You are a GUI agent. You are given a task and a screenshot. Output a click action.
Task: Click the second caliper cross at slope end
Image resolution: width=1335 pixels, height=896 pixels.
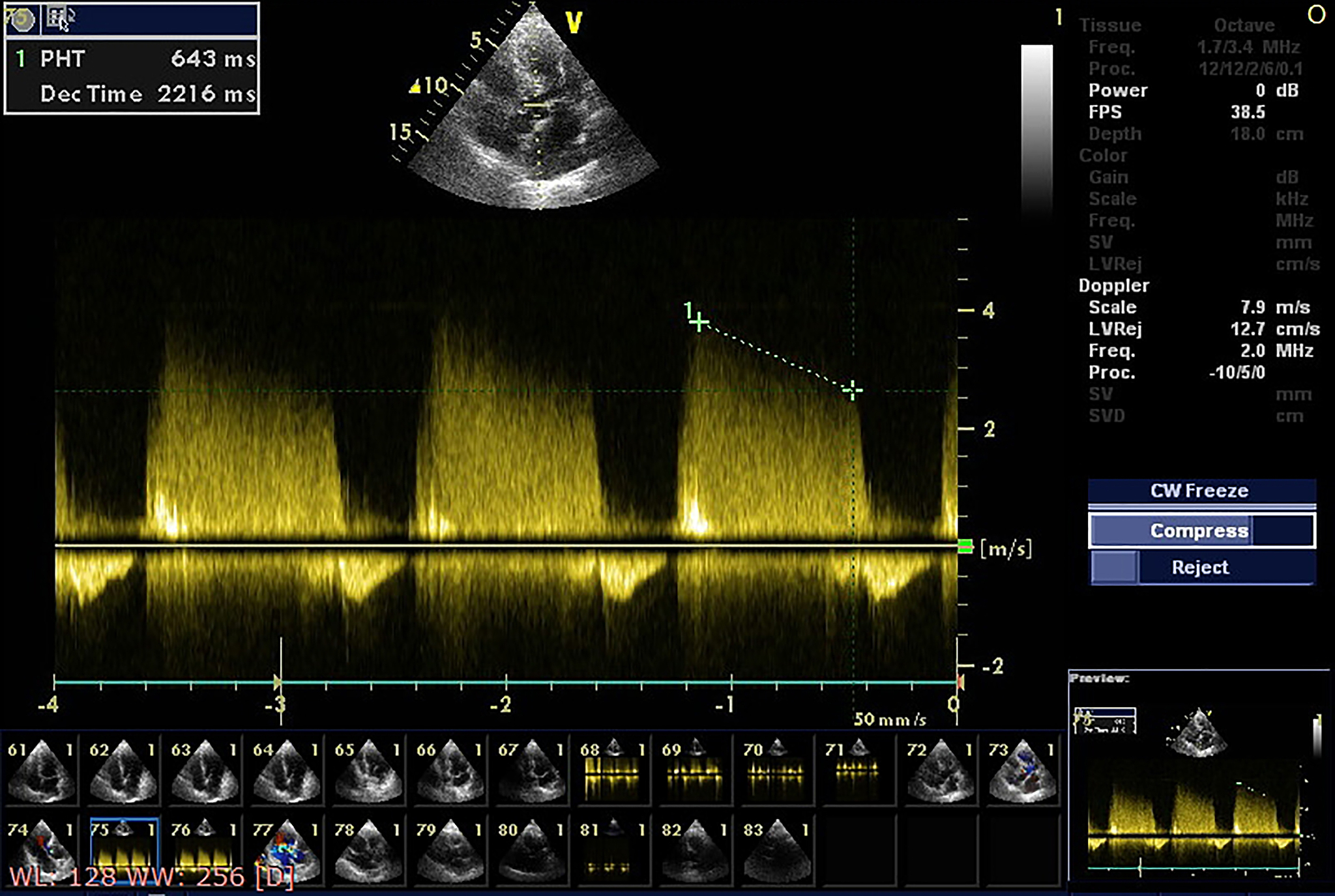(x=852, y=390)
